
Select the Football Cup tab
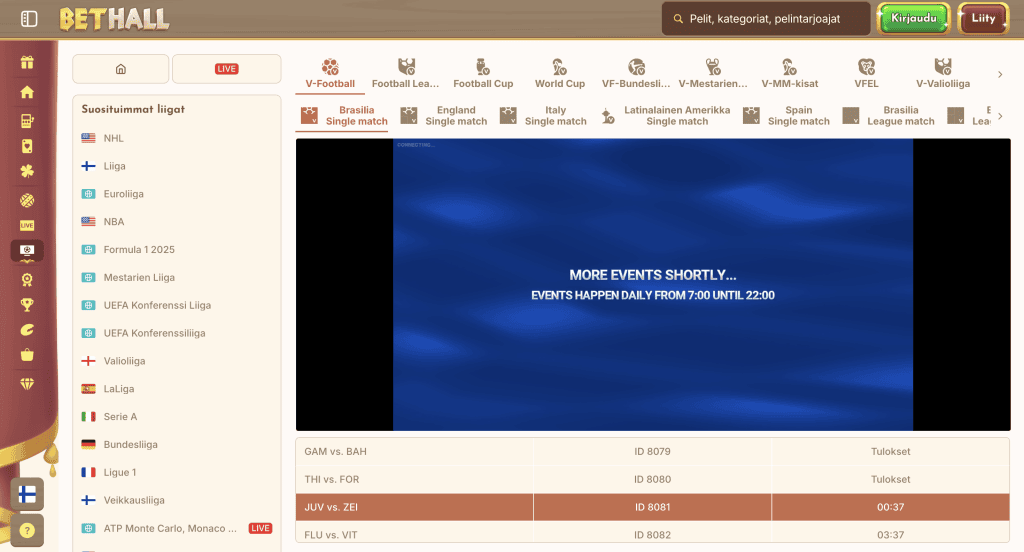pos(483,74)
